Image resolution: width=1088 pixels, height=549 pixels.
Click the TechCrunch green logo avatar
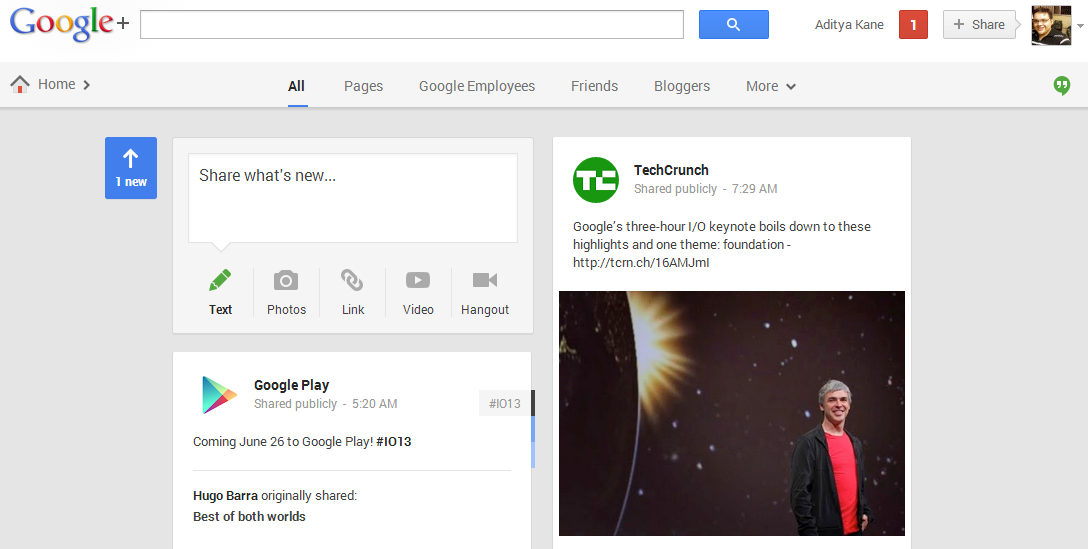tap(595, 180)
